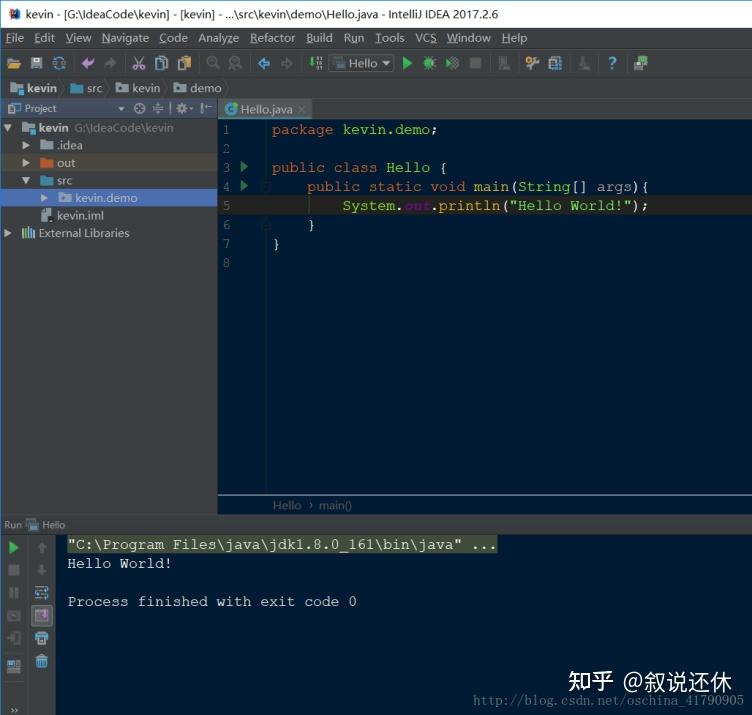Select kevin.iml file in project tree
This screenshot has width=752, height=715.
pos(80,215)
